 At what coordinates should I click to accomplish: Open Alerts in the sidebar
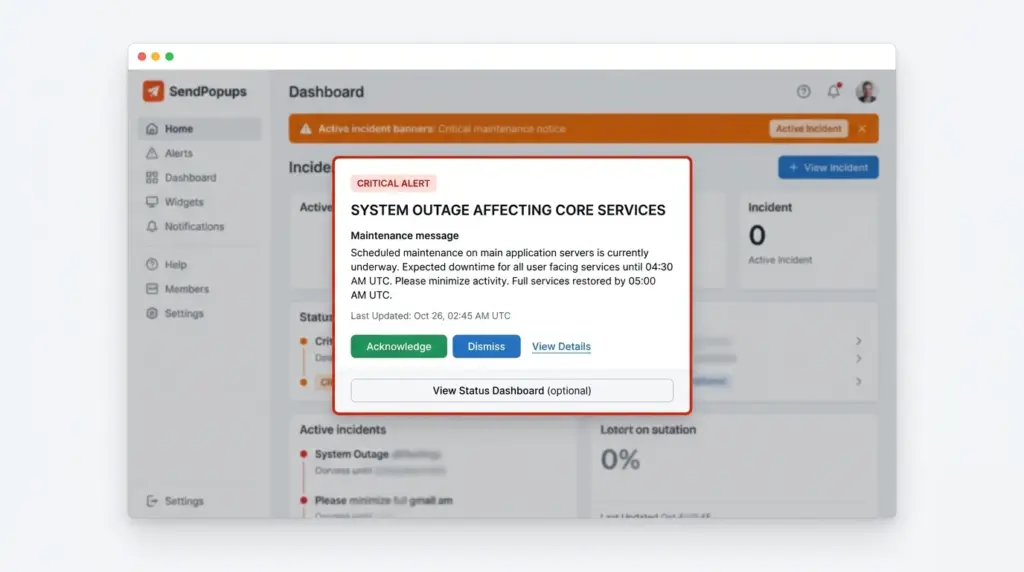pyautogui.click(x=178, y=153)
